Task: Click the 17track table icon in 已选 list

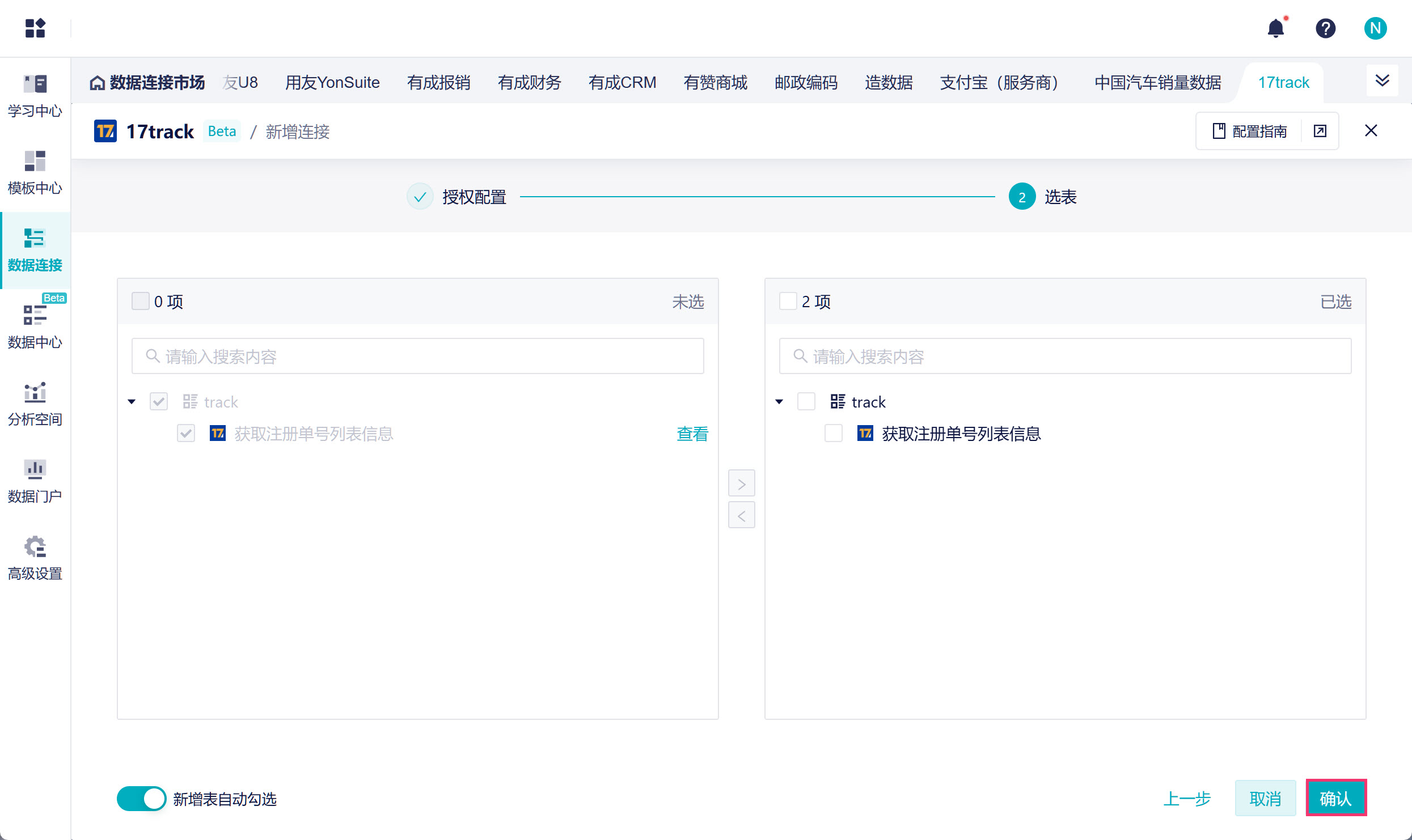Action: point(865,434)
